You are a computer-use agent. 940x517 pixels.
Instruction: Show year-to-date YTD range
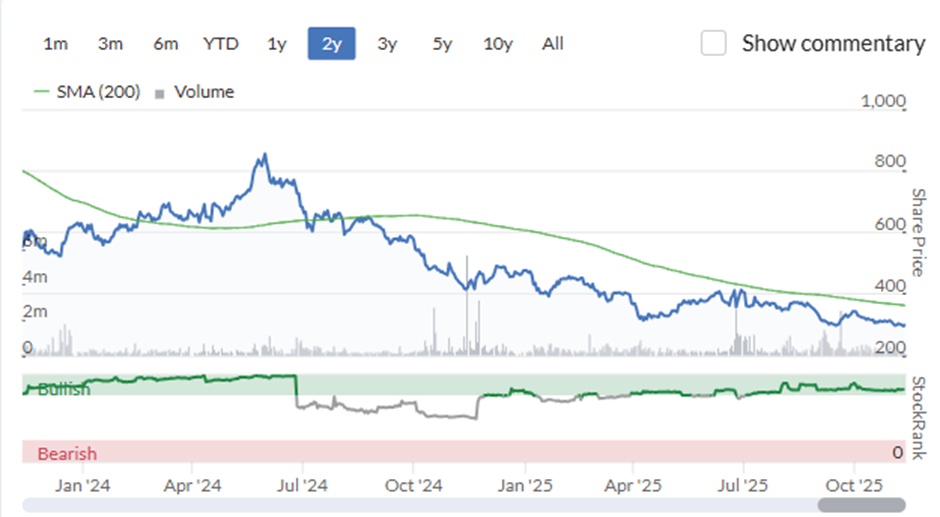pos(221,44)
